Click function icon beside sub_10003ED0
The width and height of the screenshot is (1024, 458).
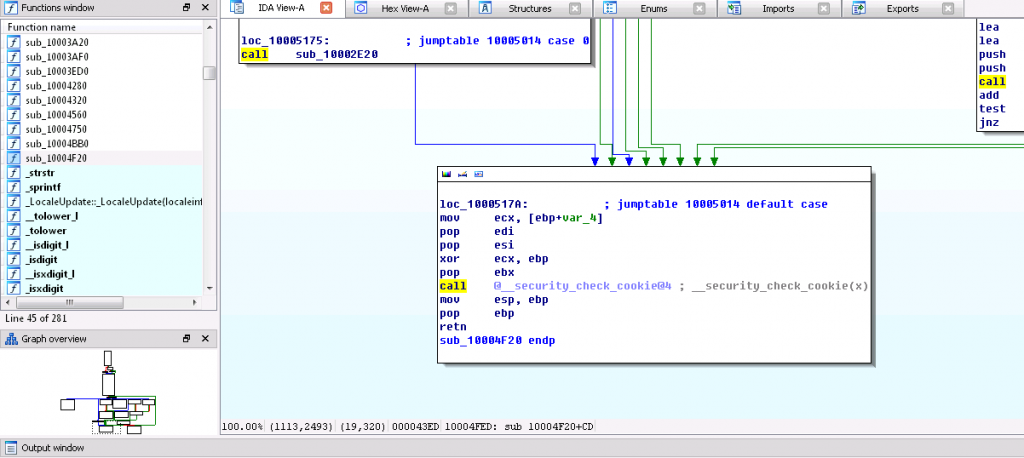coord(14,71)
